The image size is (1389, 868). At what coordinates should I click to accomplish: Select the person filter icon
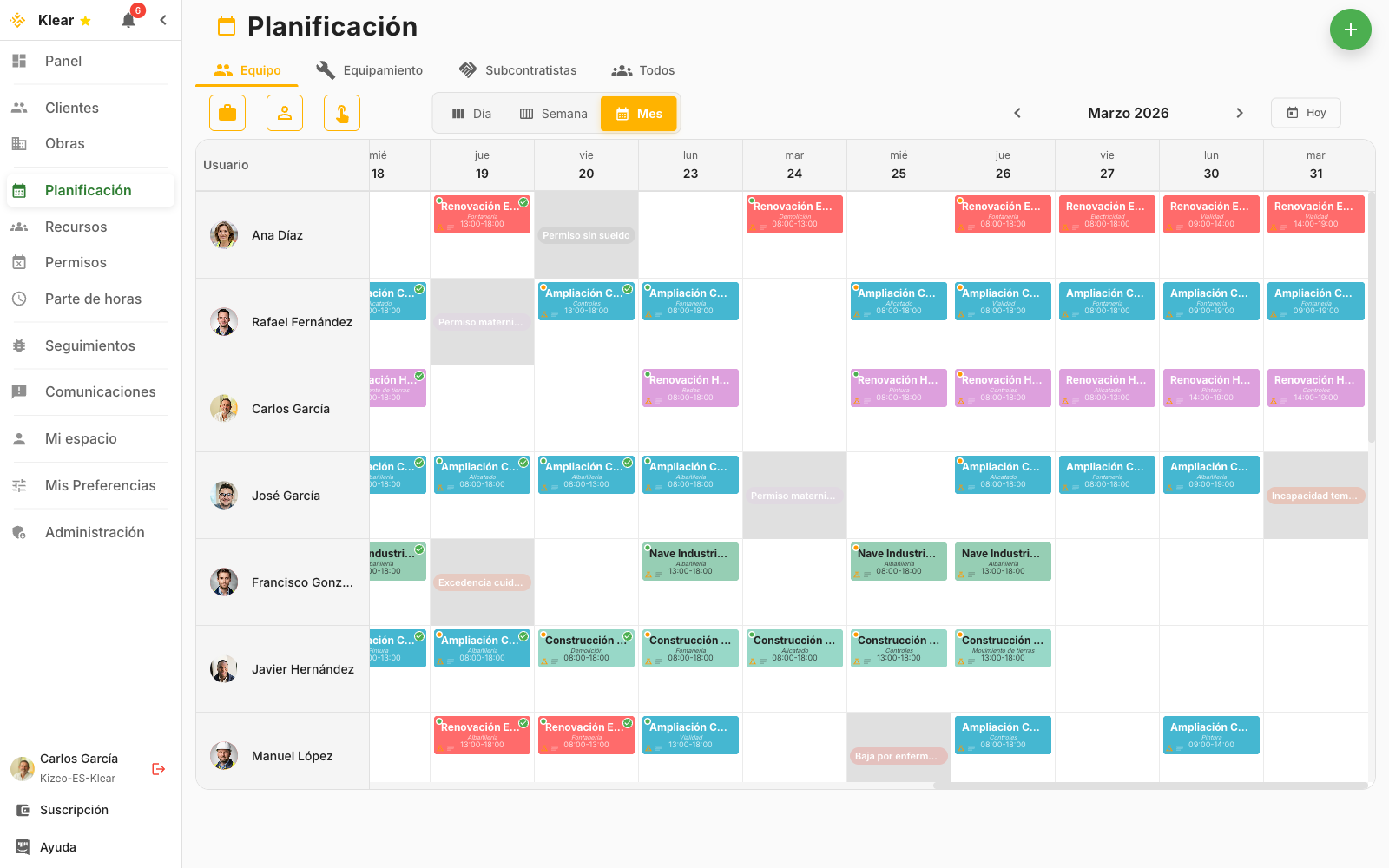284,113
